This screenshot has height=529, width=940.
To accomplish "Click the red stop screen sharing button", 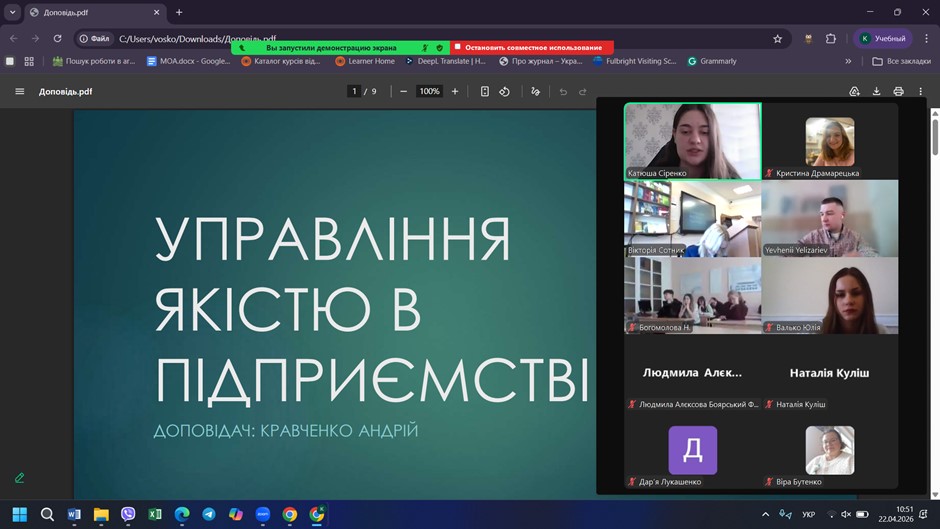I will [532, 47].
